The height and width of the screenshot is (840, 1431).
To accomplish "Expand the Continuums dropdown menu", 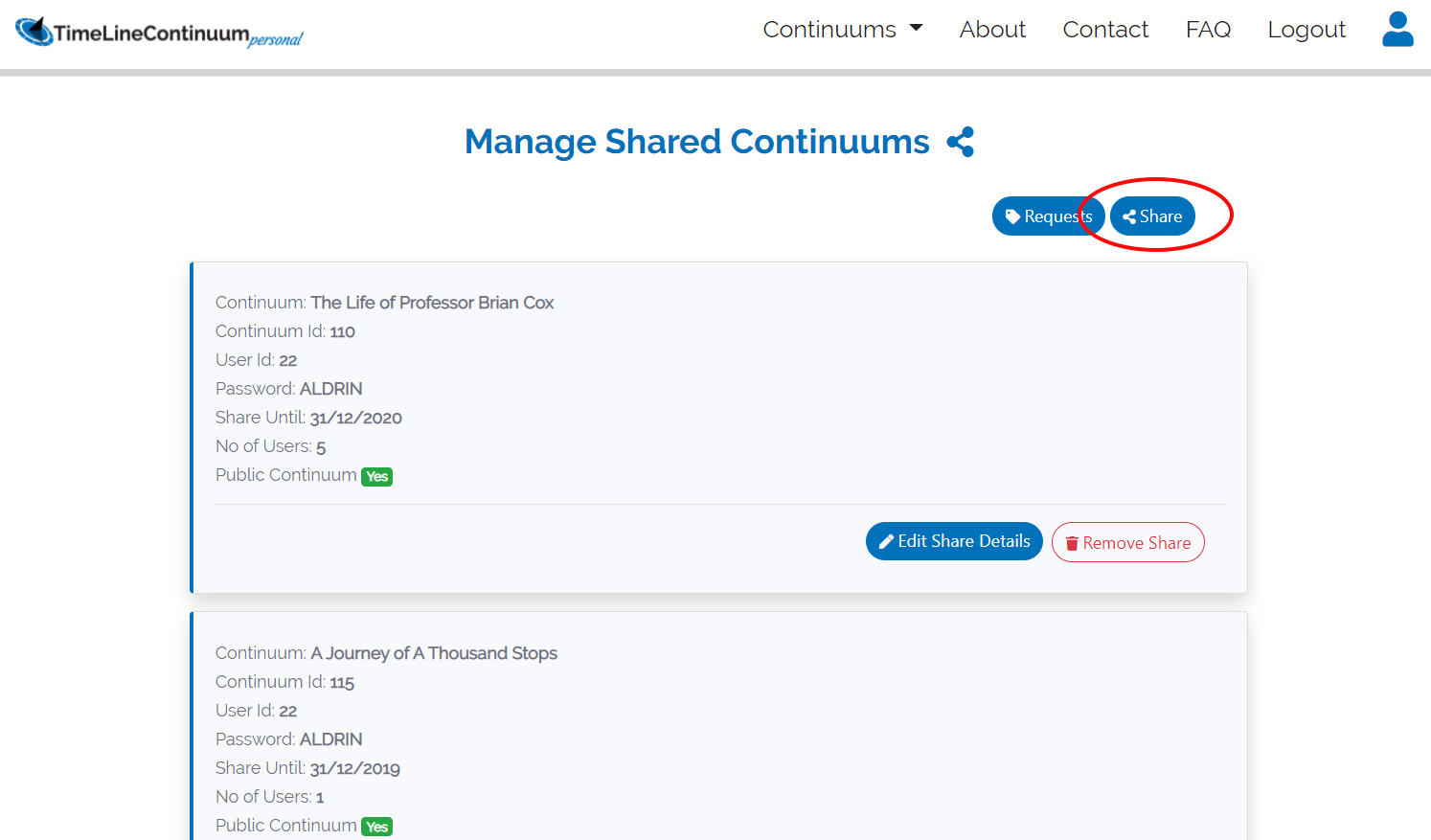I will click(842, 30).
